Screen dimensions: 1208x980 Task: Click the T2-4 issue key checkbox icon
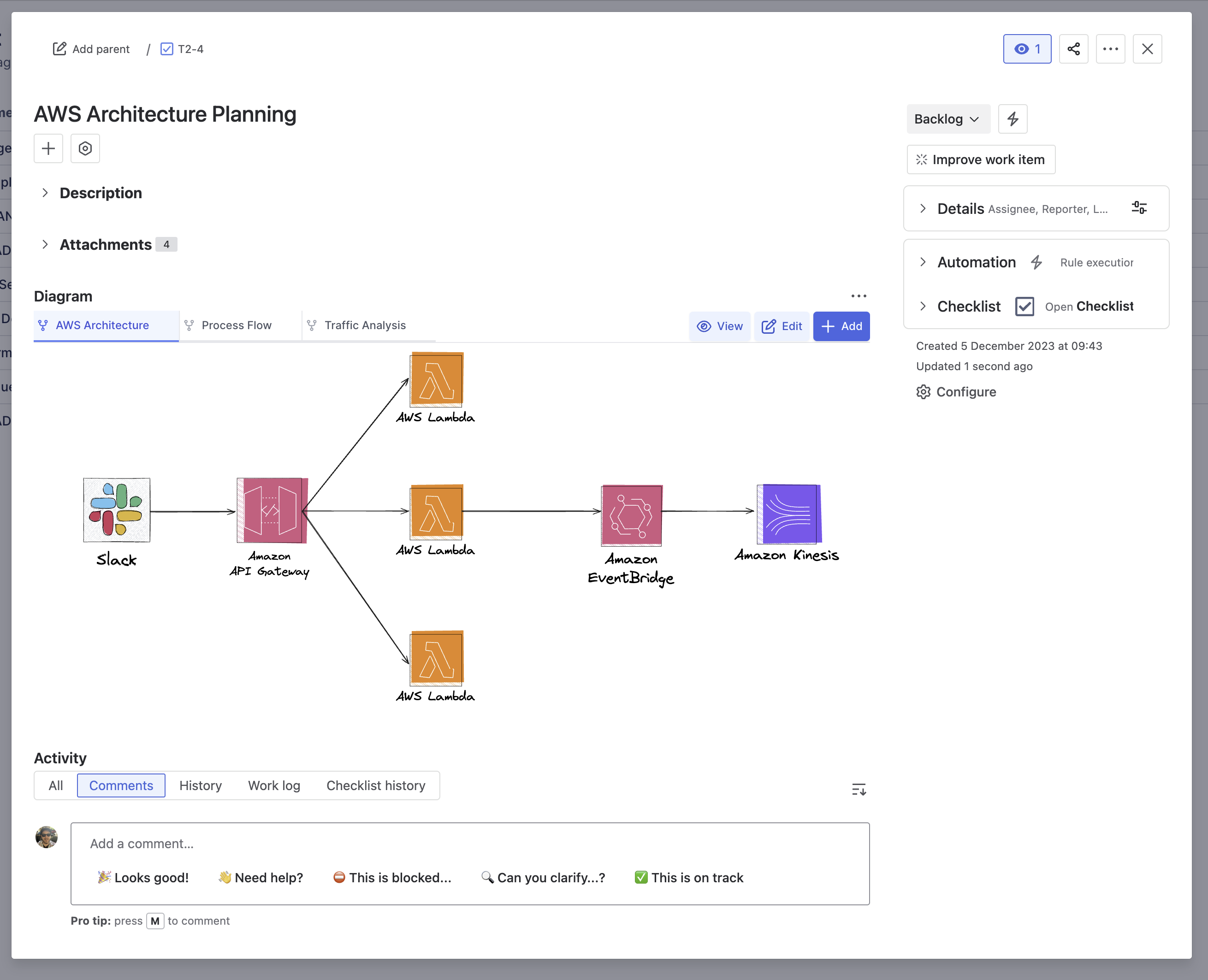pos(166,49)
